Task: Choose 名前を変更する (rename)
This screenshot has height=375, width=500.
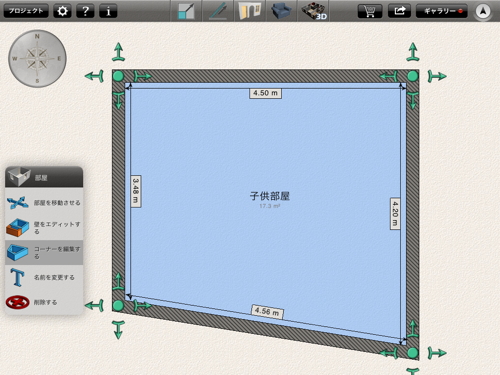Action: point(44,277)
